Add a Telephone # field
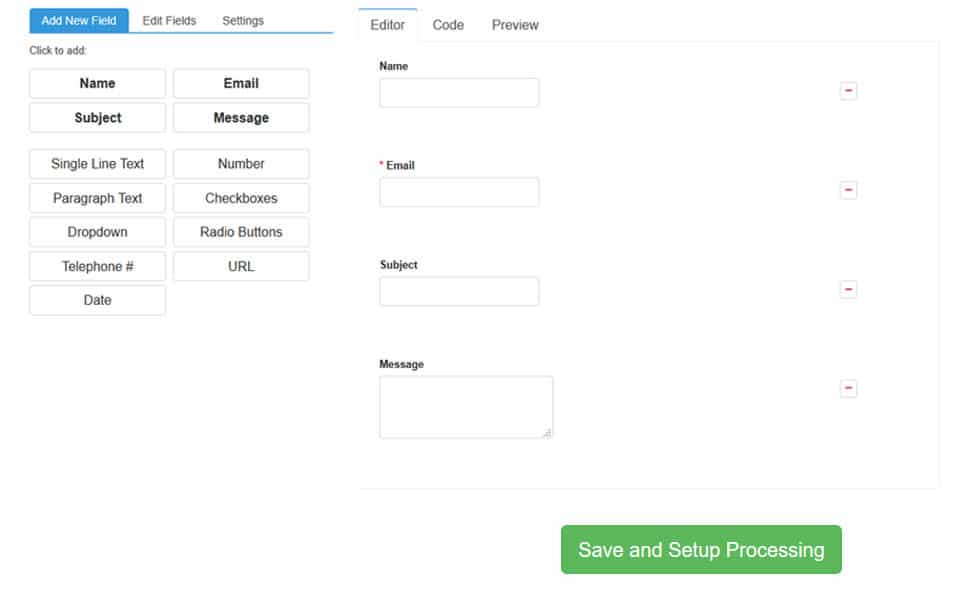The height and width of the screenshot is (600, 954). 98,266
